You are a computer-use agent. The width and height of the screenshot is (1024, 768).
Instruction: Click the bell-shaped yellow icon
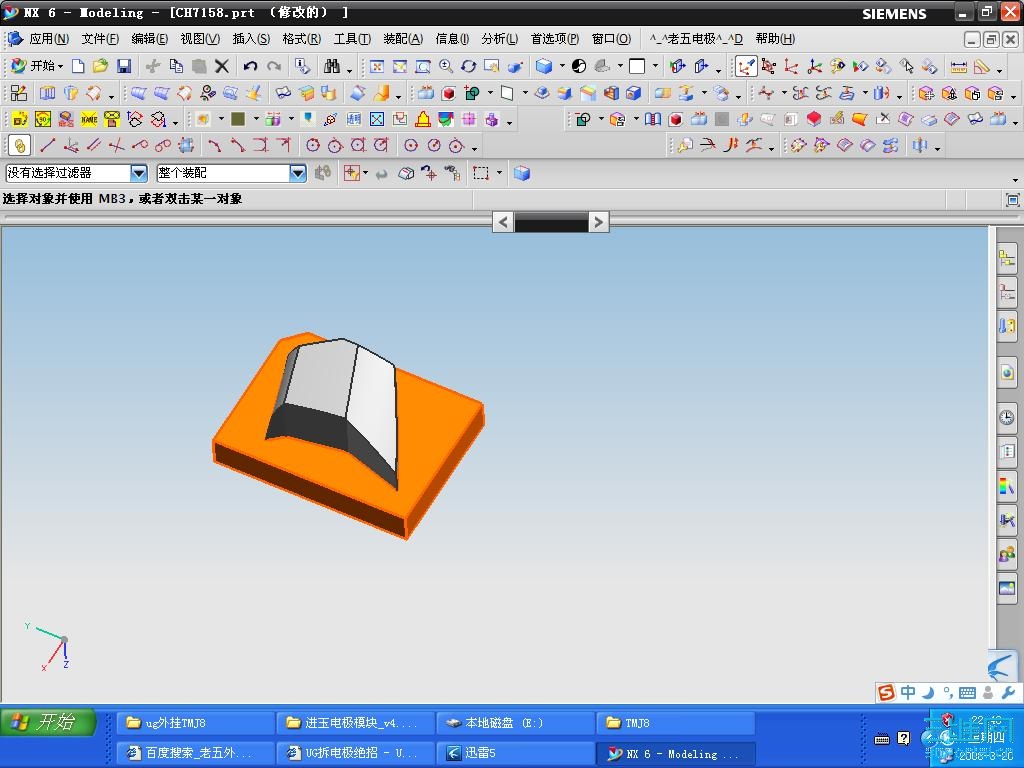click(423, 119)
